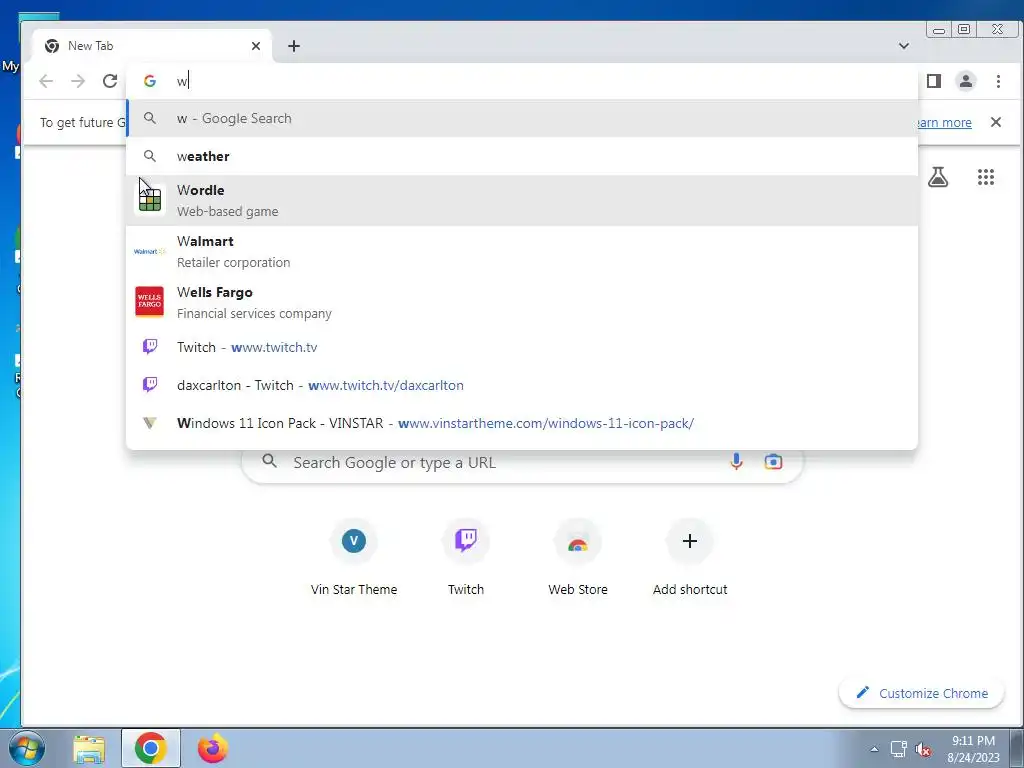Click the Wells Fargo logo icon
The image size is (1024, 768).
[x=150, y=302]
